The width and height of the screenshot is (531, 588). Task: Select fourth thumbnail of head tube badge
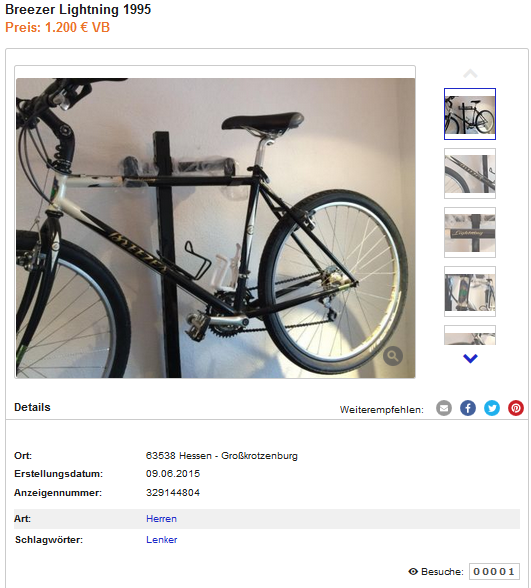pos(470,291)
